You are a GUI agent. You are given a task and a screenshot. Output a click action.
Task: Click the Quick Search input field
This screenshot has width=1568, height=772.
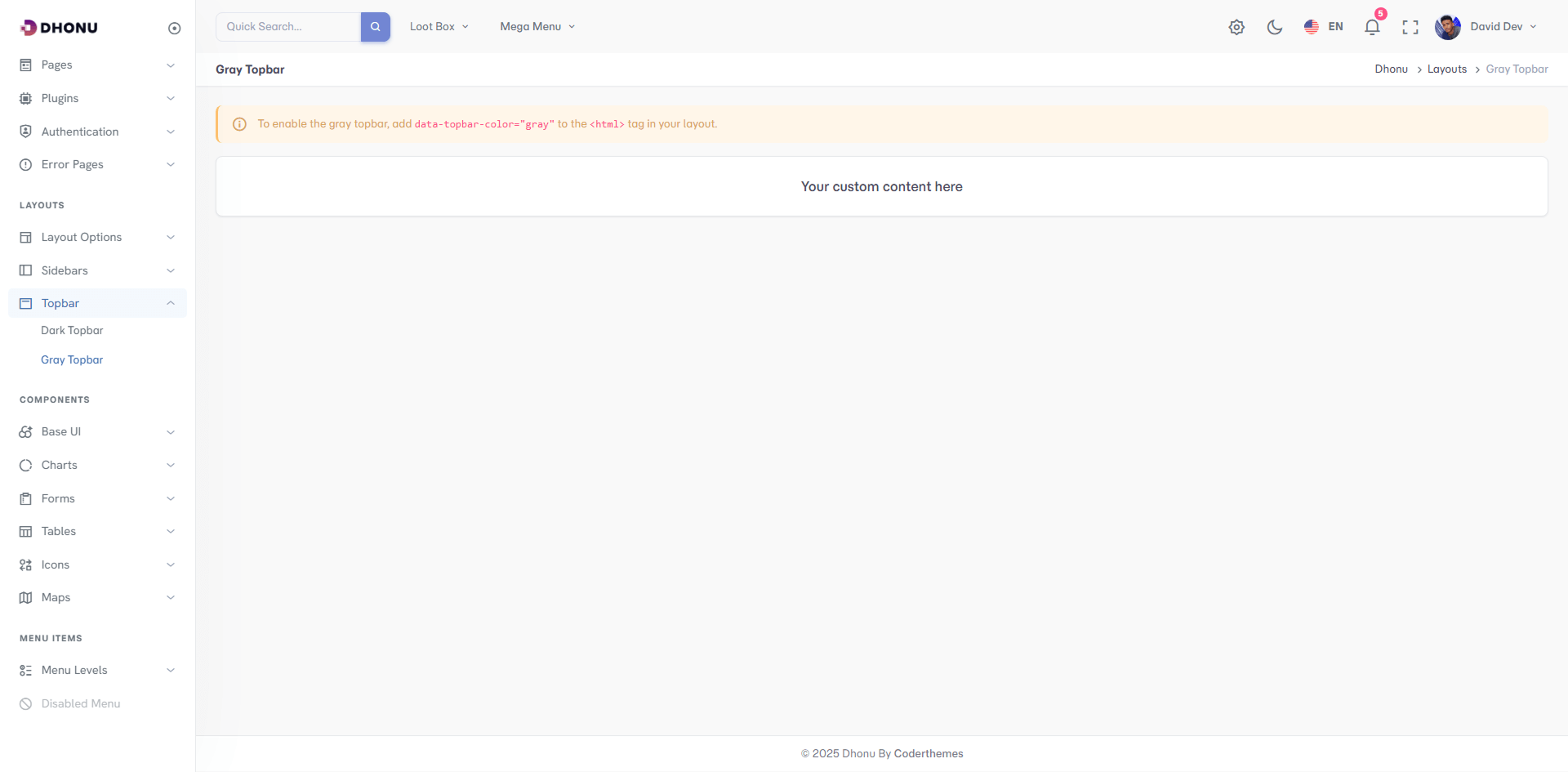[x=288, y=27]
